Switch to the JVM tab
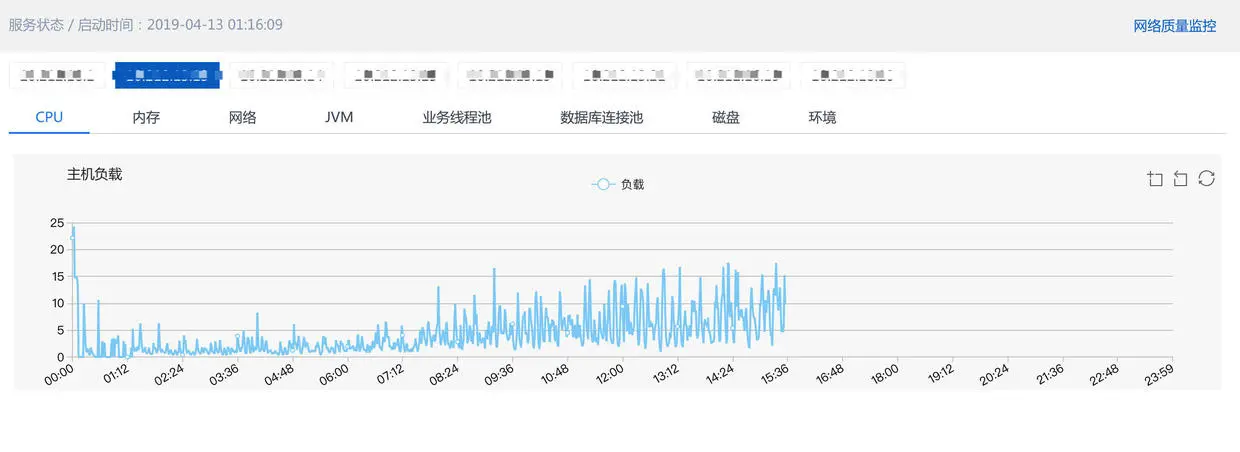 [339, 117]
